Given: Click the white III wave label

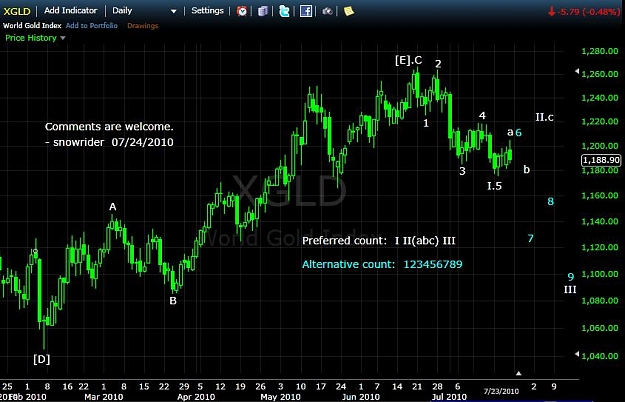Looking at the screenshot, I should (570, 289).
